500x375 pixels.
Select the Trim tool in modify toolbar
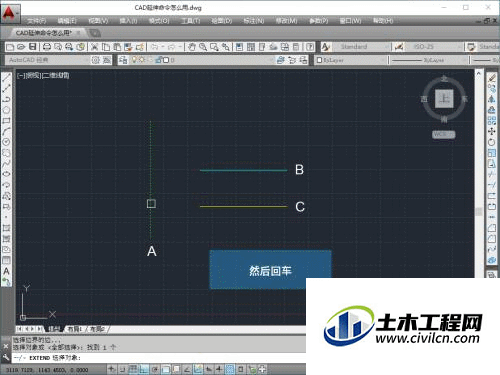click(x=492, y=174)
